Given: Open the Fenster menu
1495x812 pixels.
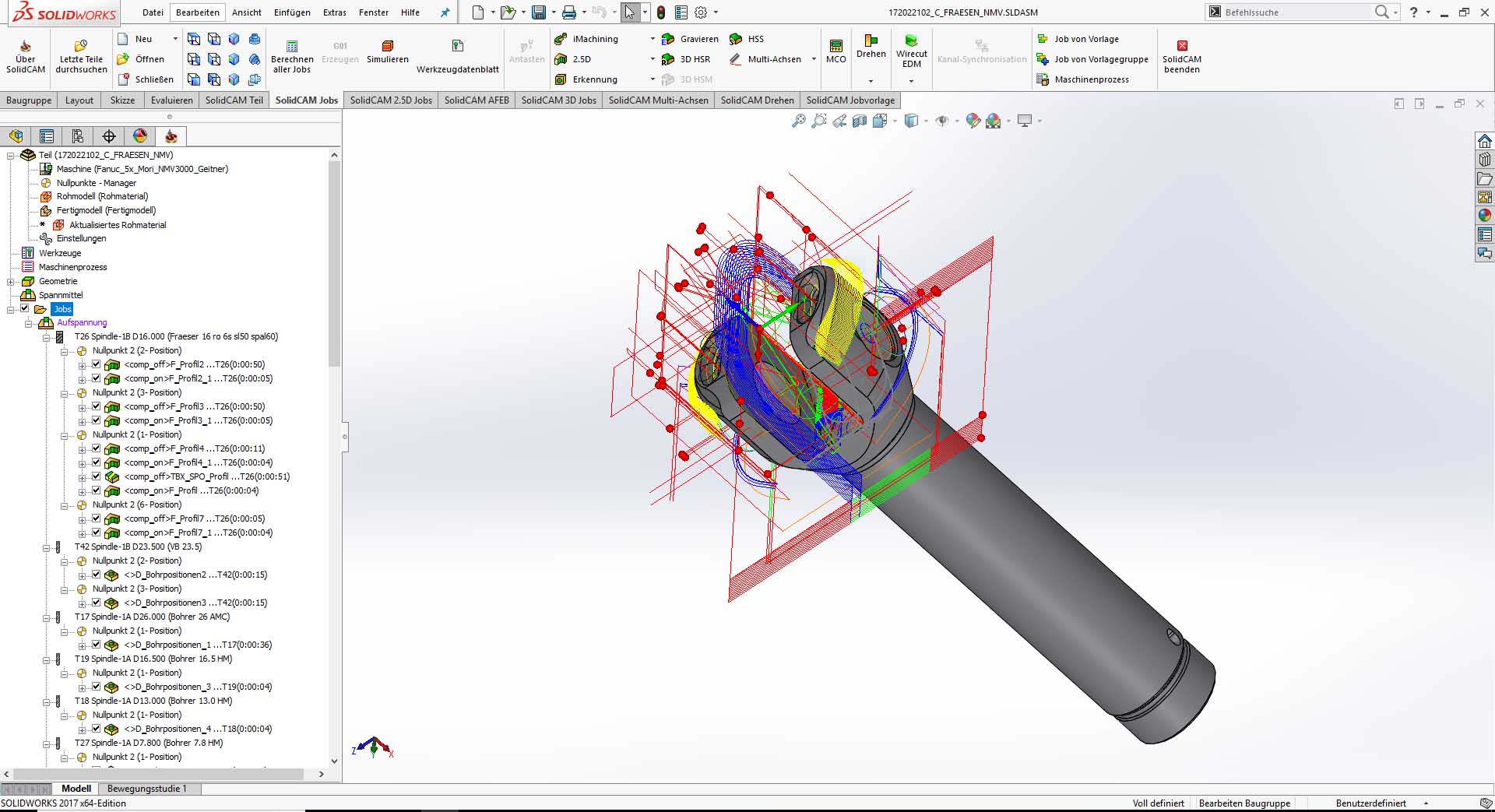Looking at the screenshot, I should click(374, 12).
